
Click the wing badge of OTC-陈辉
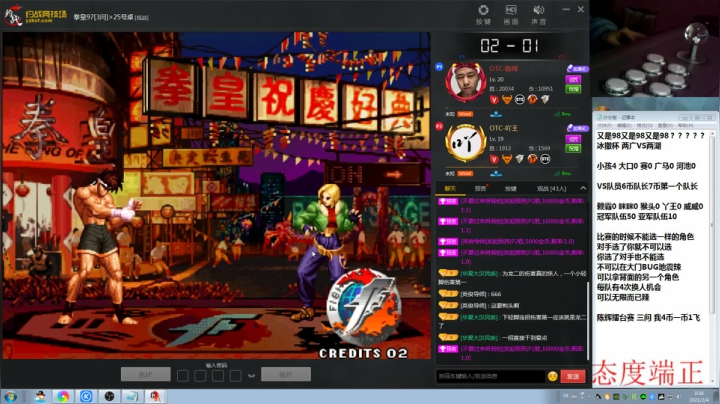pos(545,99)
